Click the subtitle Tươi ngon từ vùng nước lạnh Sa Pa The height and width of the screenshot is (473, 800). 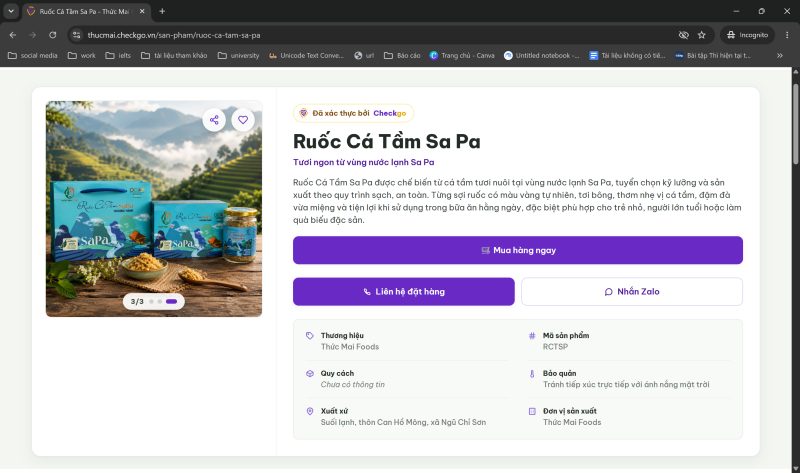tap(364, 162)
